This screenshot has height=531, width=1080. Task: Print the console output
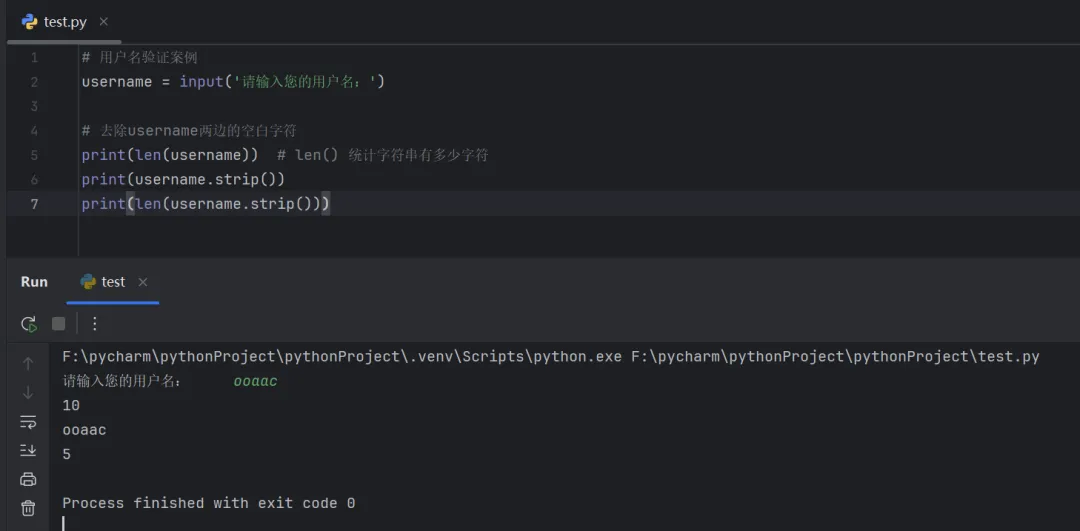pos(28,479)
